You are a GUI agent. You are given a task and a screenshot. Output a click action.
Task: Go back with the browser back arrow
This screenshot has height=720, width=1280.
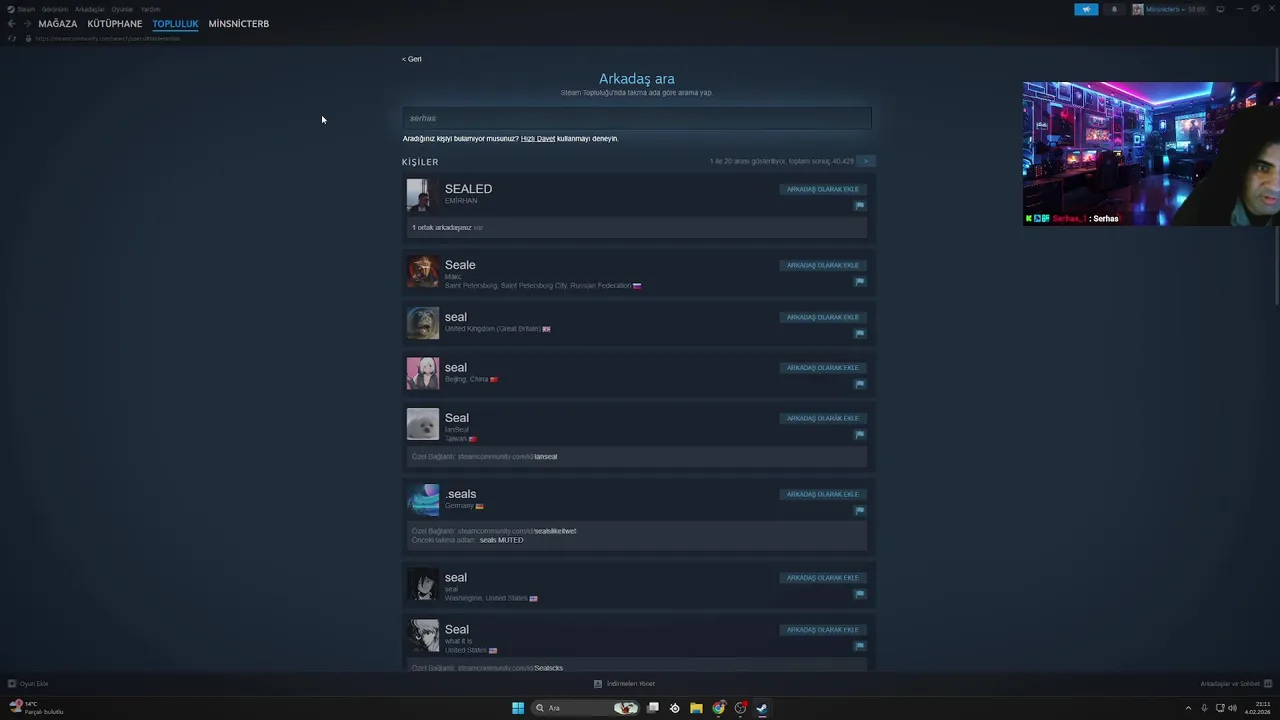click(11, 23)
